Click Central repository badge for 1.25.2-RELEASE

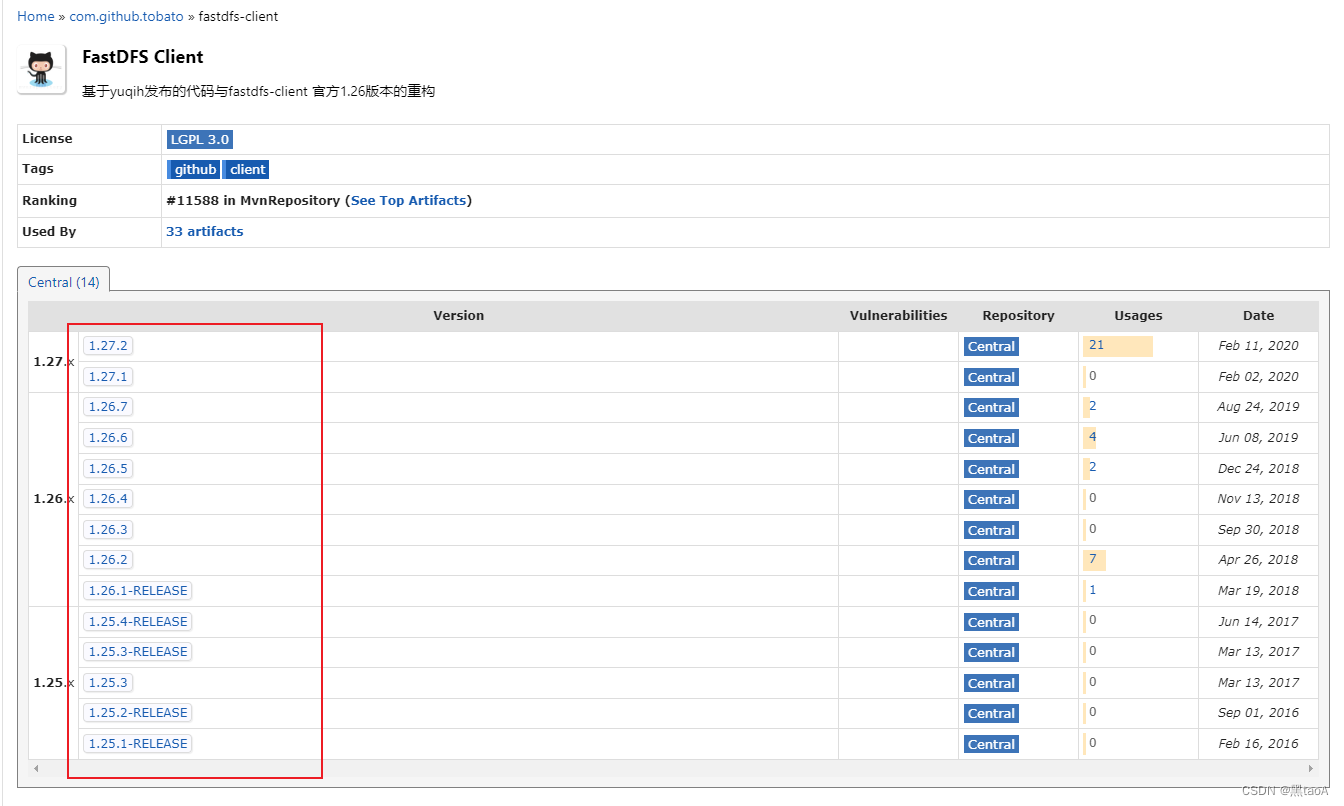[991, 713]
